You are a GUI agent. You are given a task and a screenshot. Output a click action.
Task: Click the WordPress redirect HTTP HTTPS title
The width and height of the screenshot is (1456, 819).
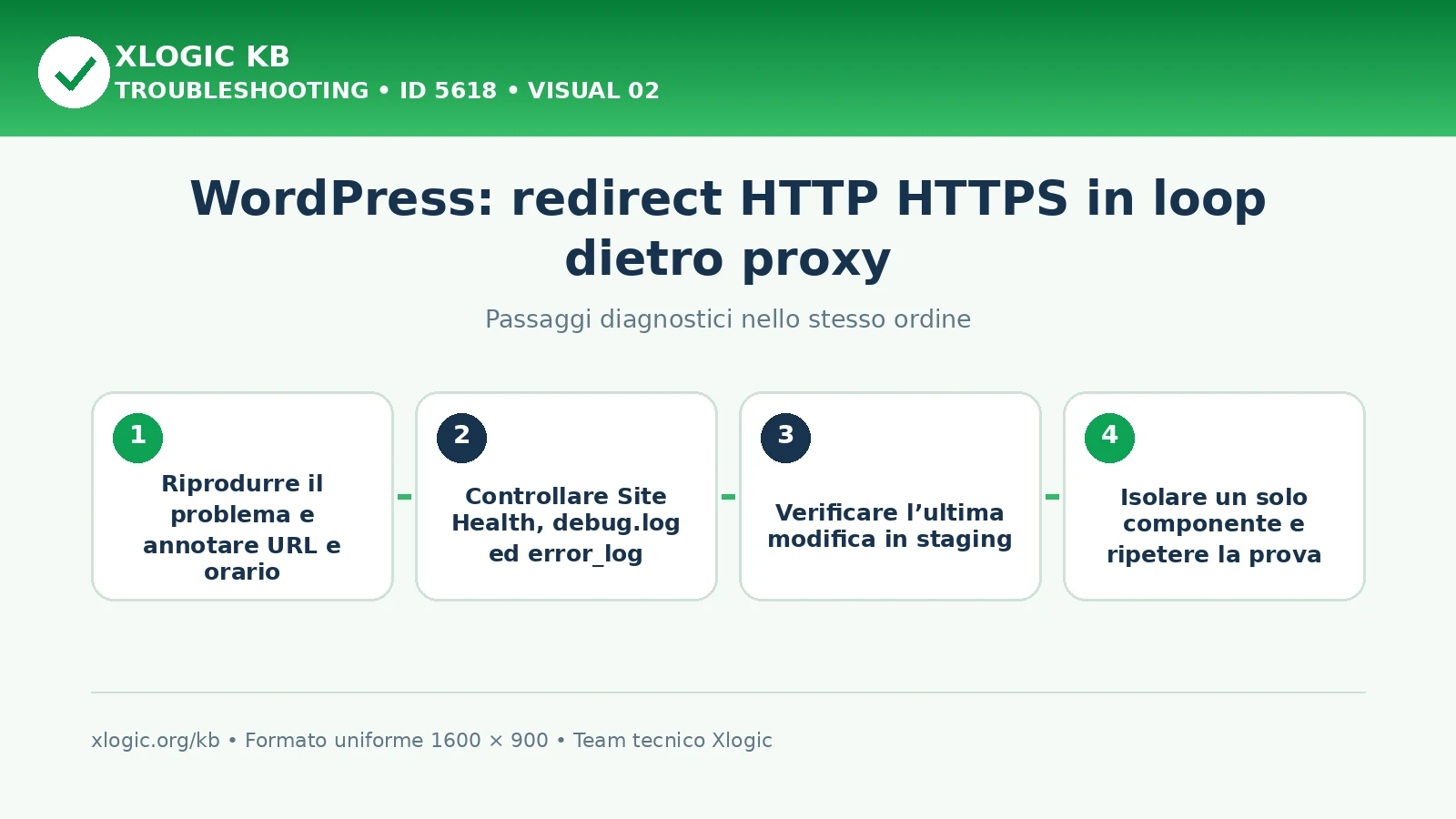click(728, 228)
